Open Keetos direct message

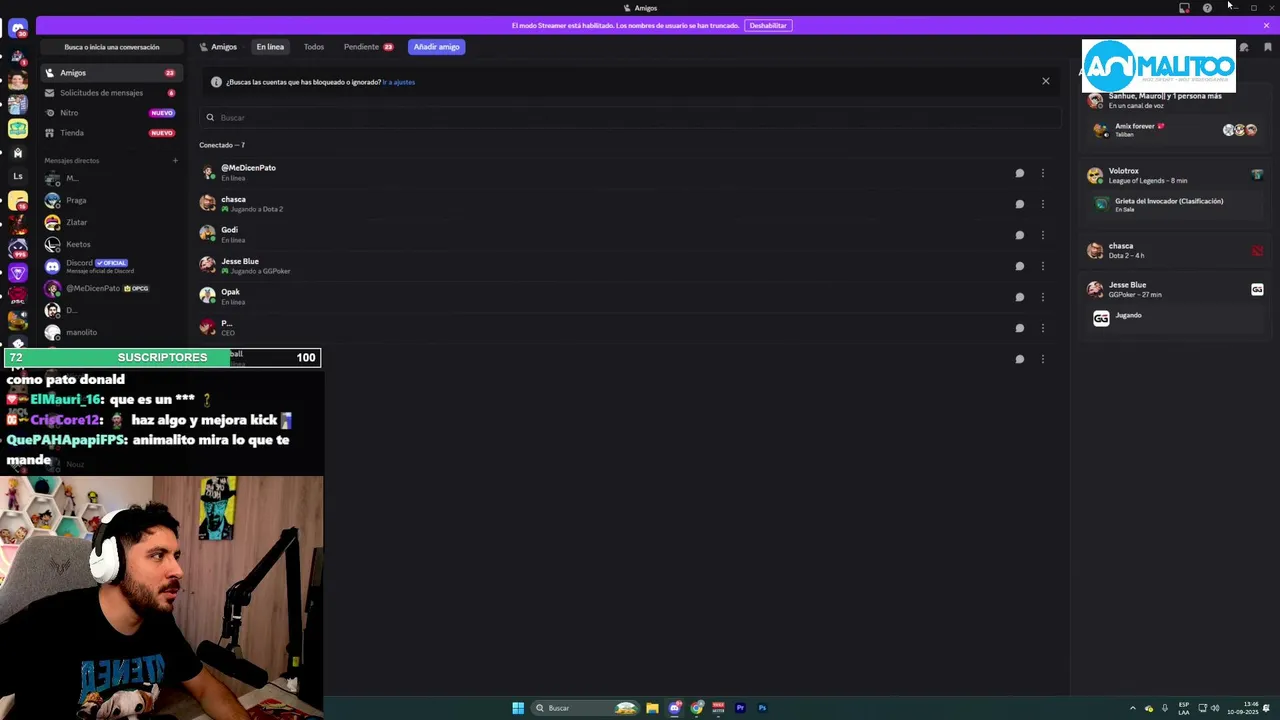[110, 244]
